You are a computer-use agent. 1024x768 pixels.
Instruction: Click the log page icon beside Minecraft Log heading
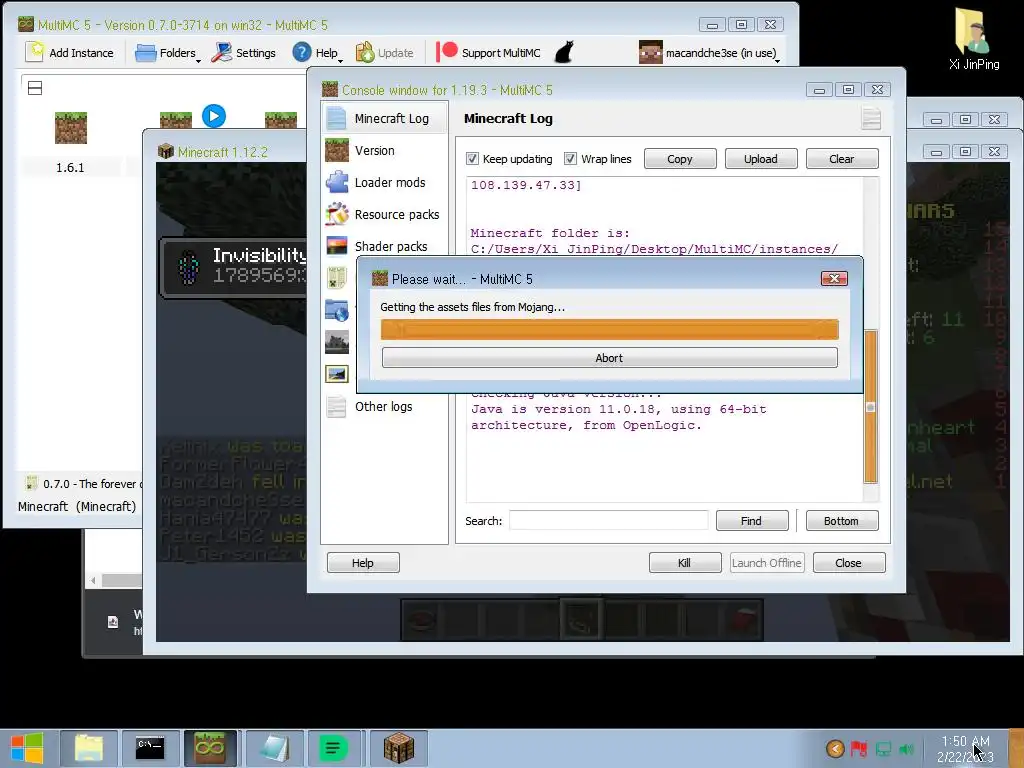871,118
